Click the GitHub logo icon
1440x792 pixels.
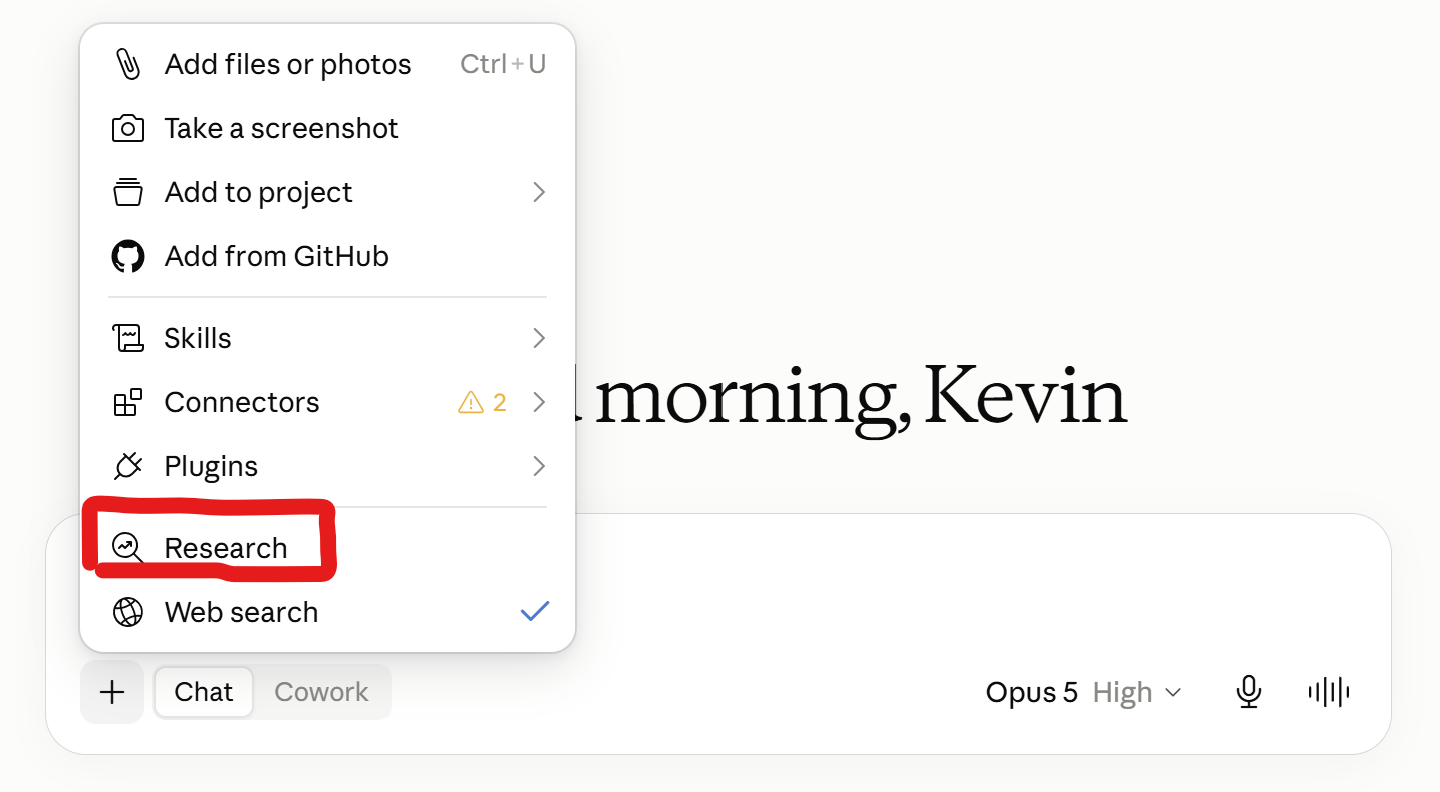coord(127,256)
